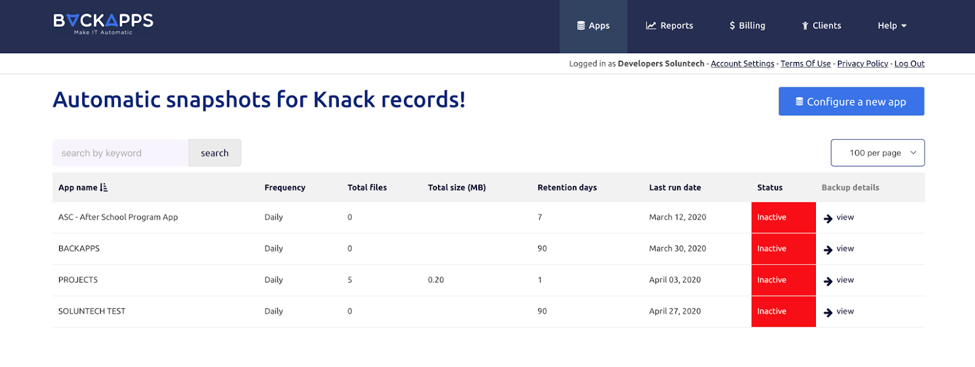Click the Frequency column header

click(x=285, y=187)
